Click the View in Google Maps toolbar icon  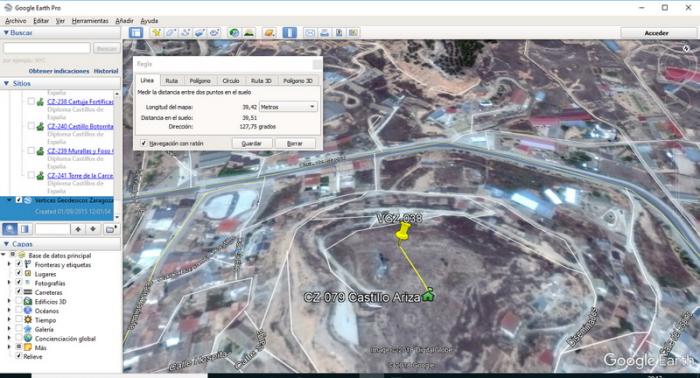(353, 33)
